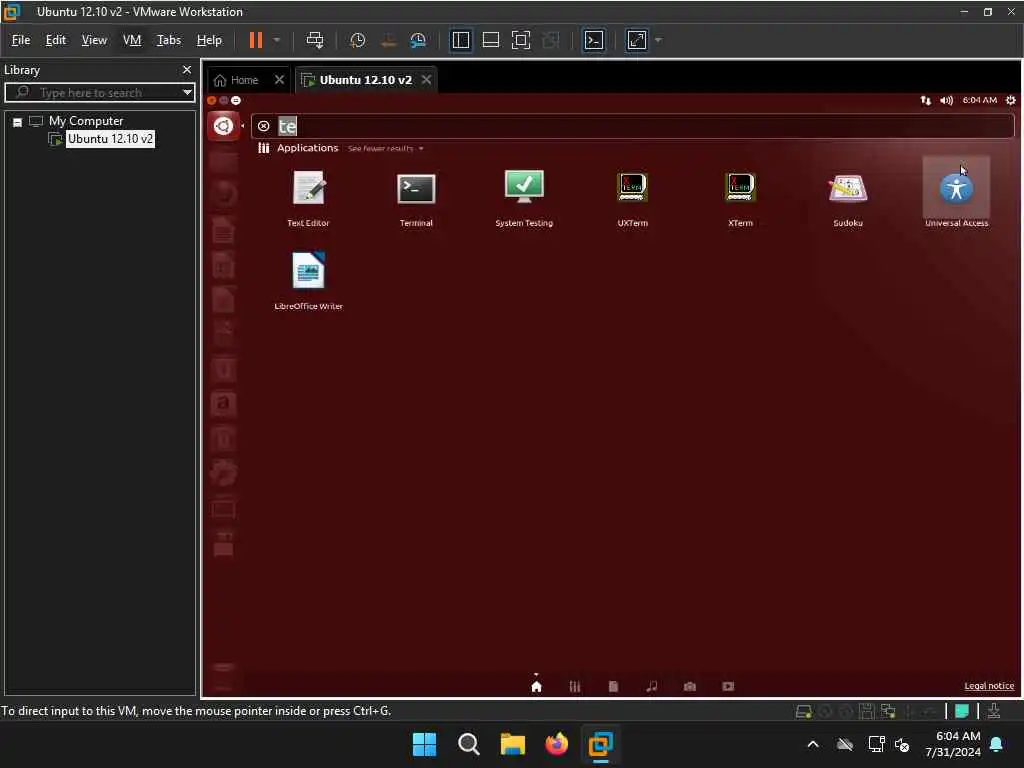Open the View menu

(94, 40)
